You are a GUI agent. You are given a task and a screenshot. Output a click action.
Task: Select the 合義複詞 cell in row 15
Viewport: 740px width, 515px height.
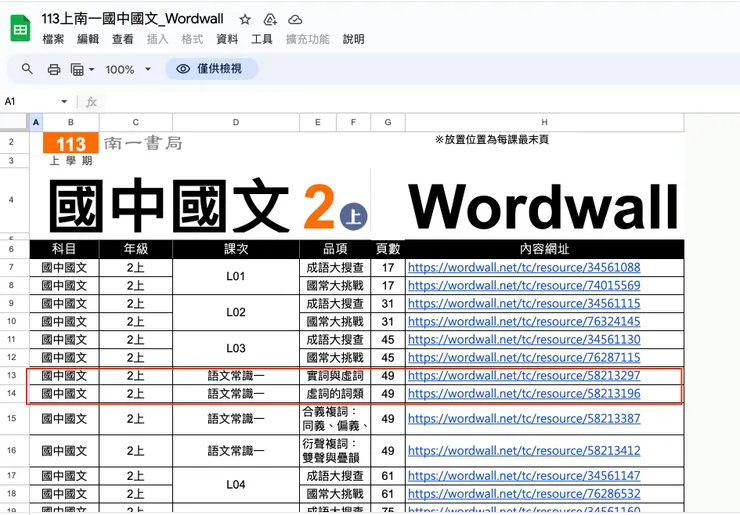tap(335, 419)
